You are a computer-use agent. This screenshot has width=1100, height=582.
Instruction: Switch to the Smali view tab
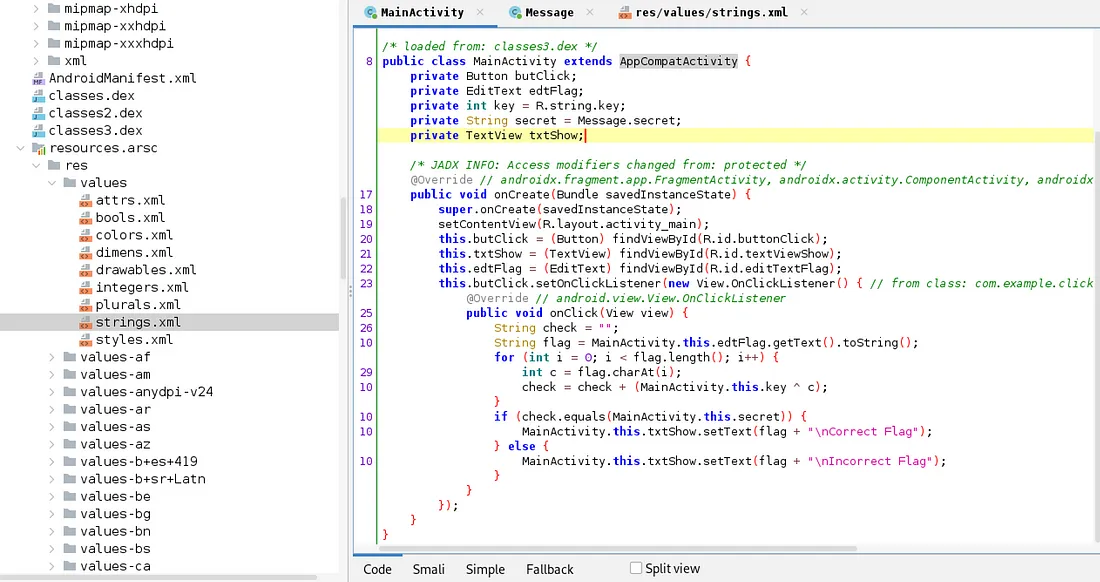(429, 569)
